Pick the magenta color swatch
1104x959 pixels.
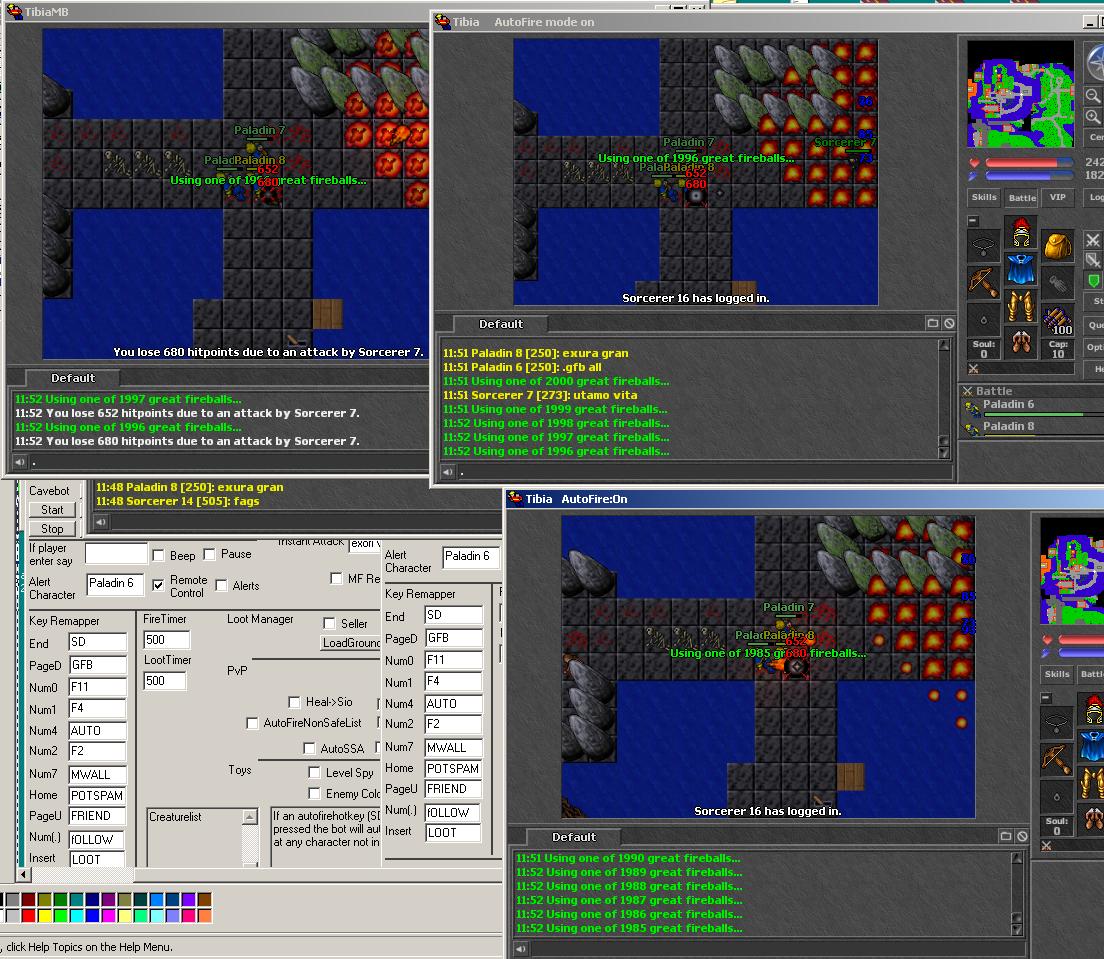(x=108, y=915)
